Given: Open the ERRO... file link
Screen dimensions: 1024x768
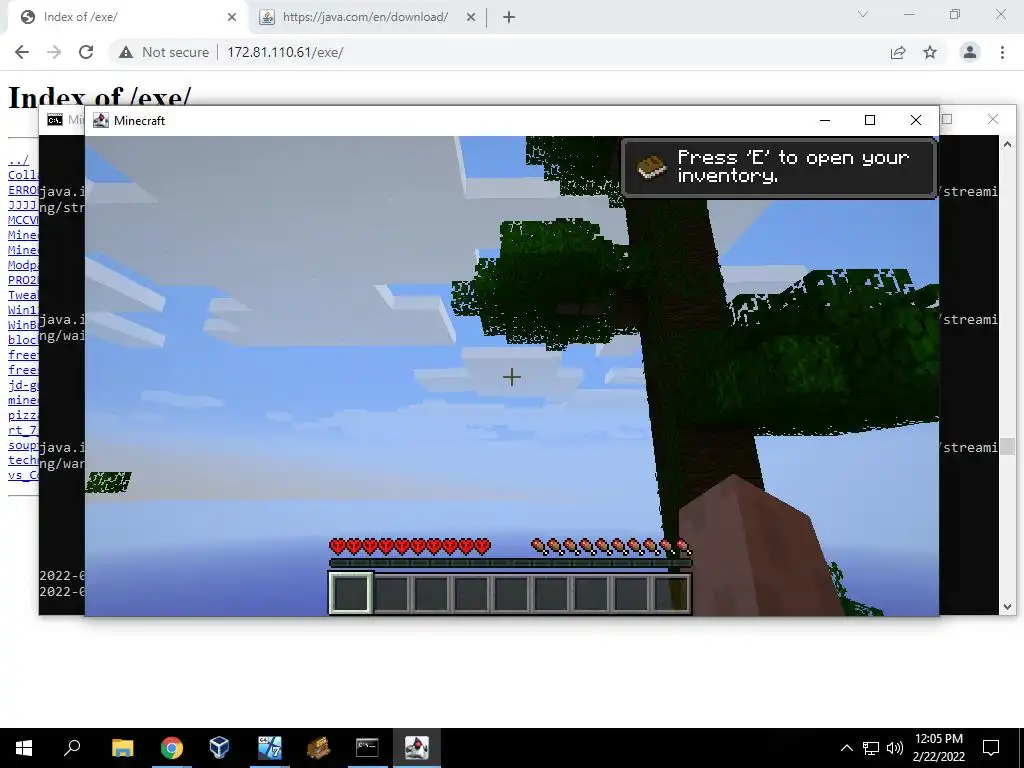Looking at the screenshot, I should point(23,190).
